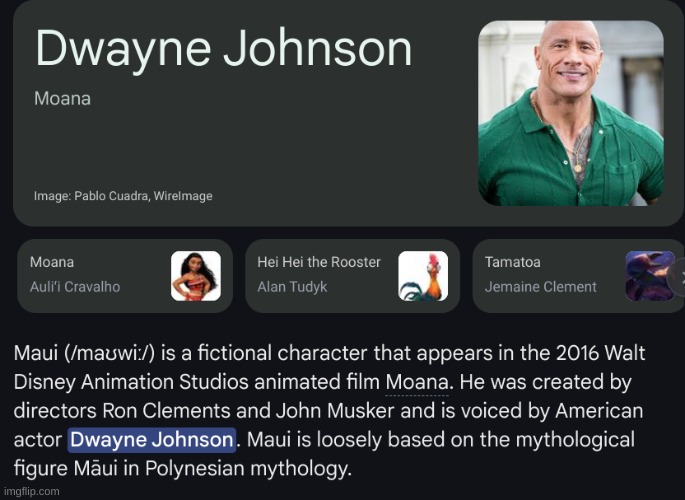The image size is (685, 500).
Task: Open Dwayne Johnson's photo thumbnail
Action: (571, 113)
